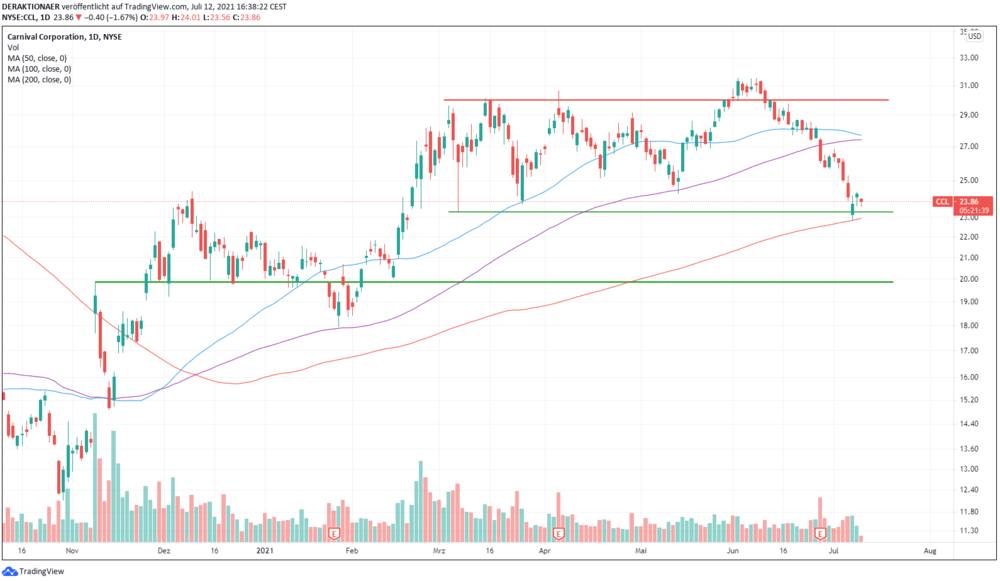
Task: Click the lower green support line at 20
Action: click(x=494, y=282)
